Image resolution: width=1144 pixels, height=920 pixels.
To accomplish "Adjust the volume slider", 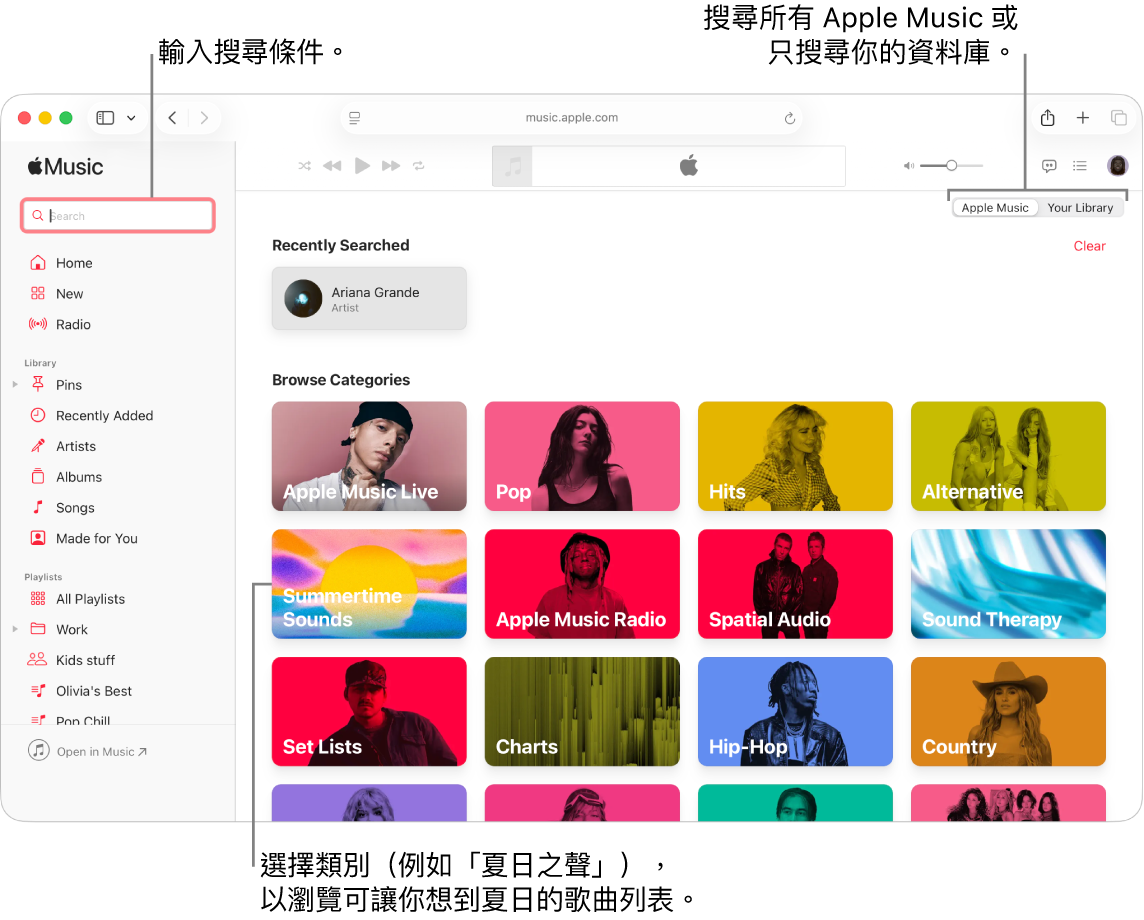I will click(x=952, y=165).
